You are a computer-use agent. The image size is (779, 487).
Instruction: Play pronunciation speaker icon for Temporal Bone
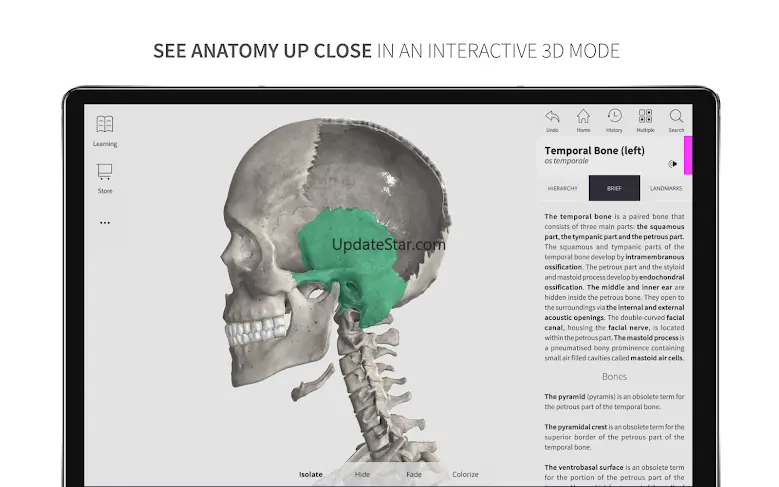[x=673, y=164]
